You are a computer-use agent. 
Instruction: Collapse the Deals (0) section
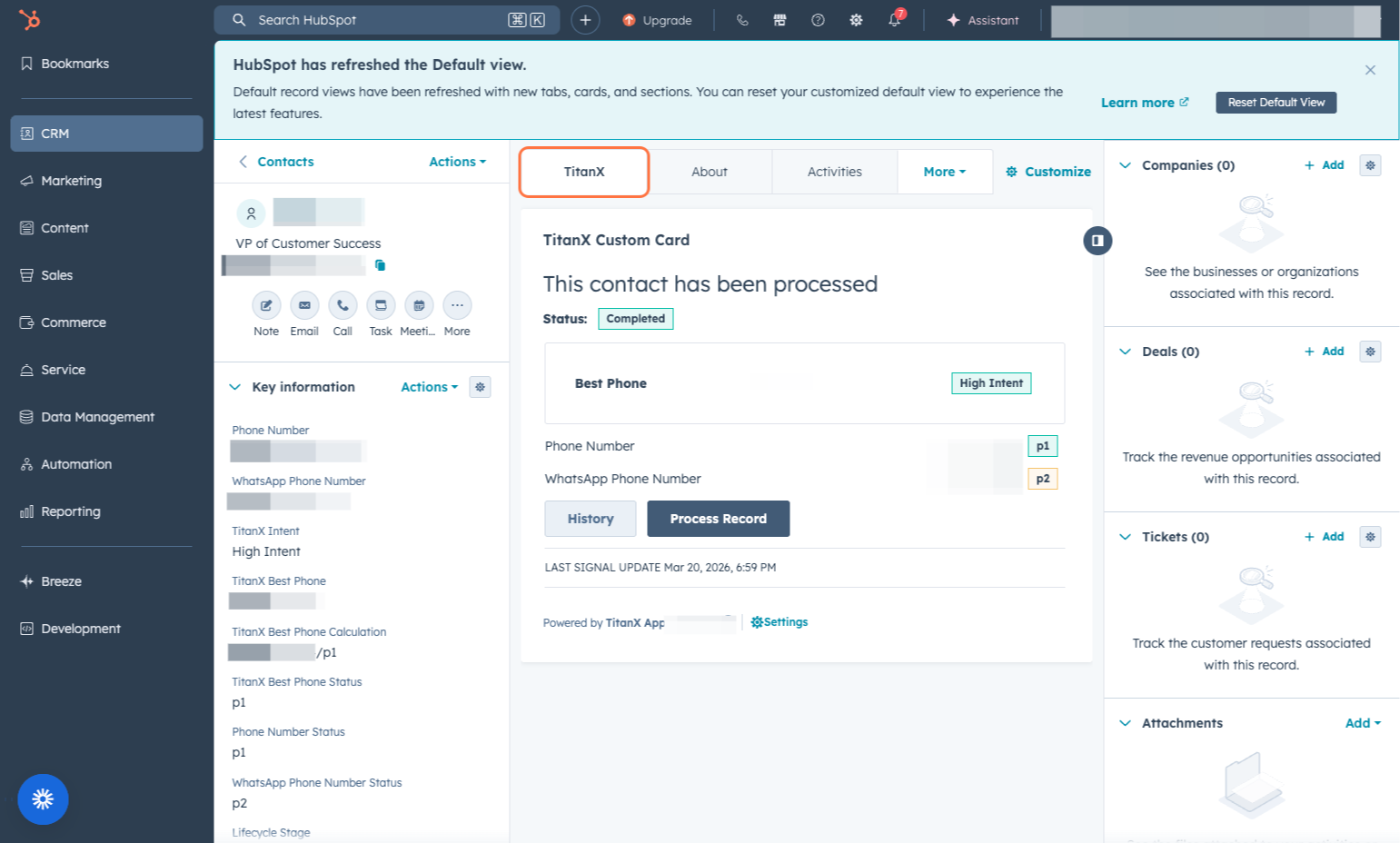[x=1125, y=352]
